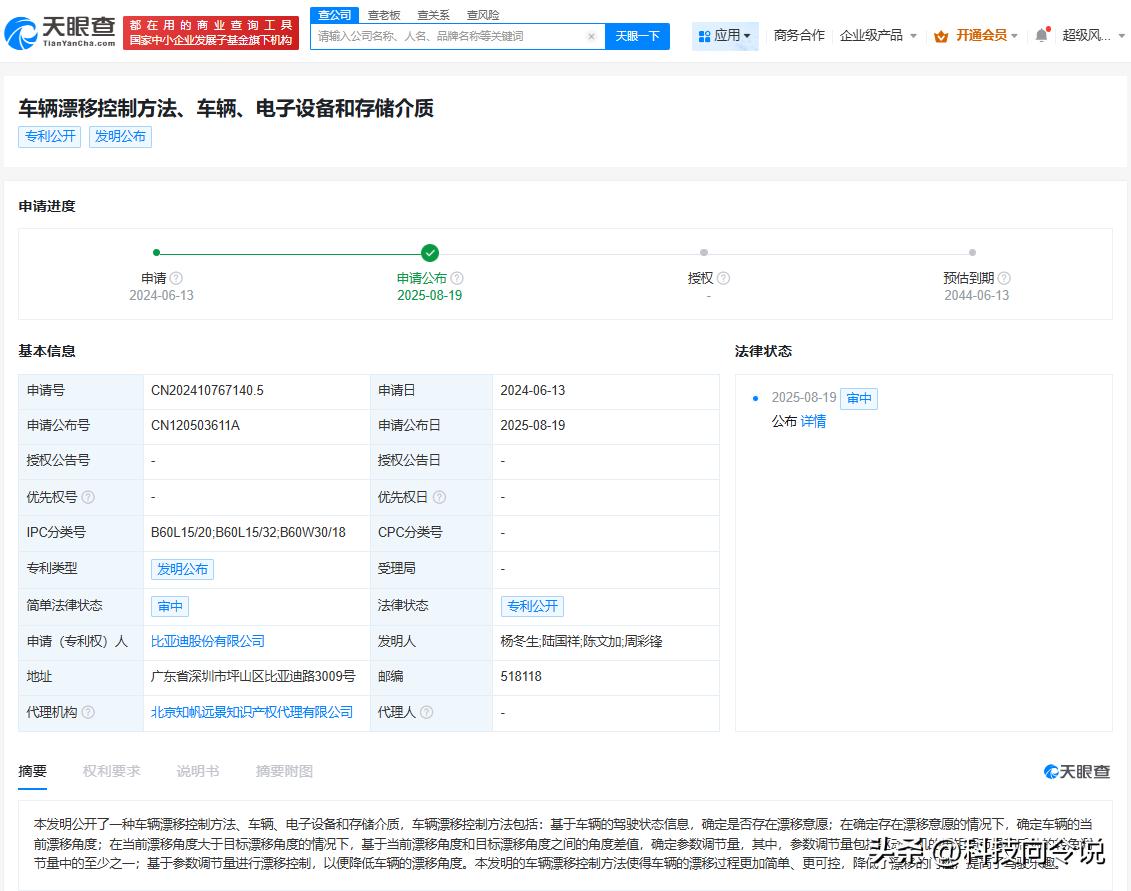This screenshot has width=1131, height=891.
Task: Click the notification bell icon
Action: (x=1042, y=35)
